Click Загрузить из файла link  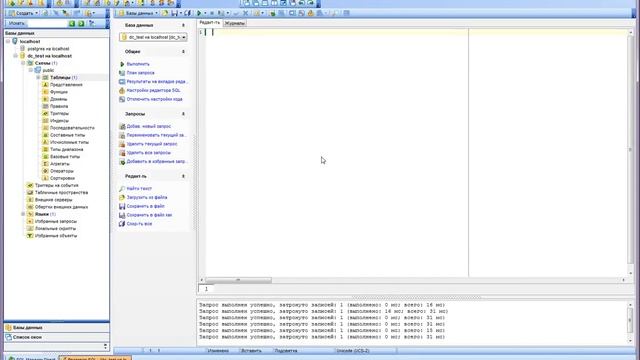tap(147, 198)
